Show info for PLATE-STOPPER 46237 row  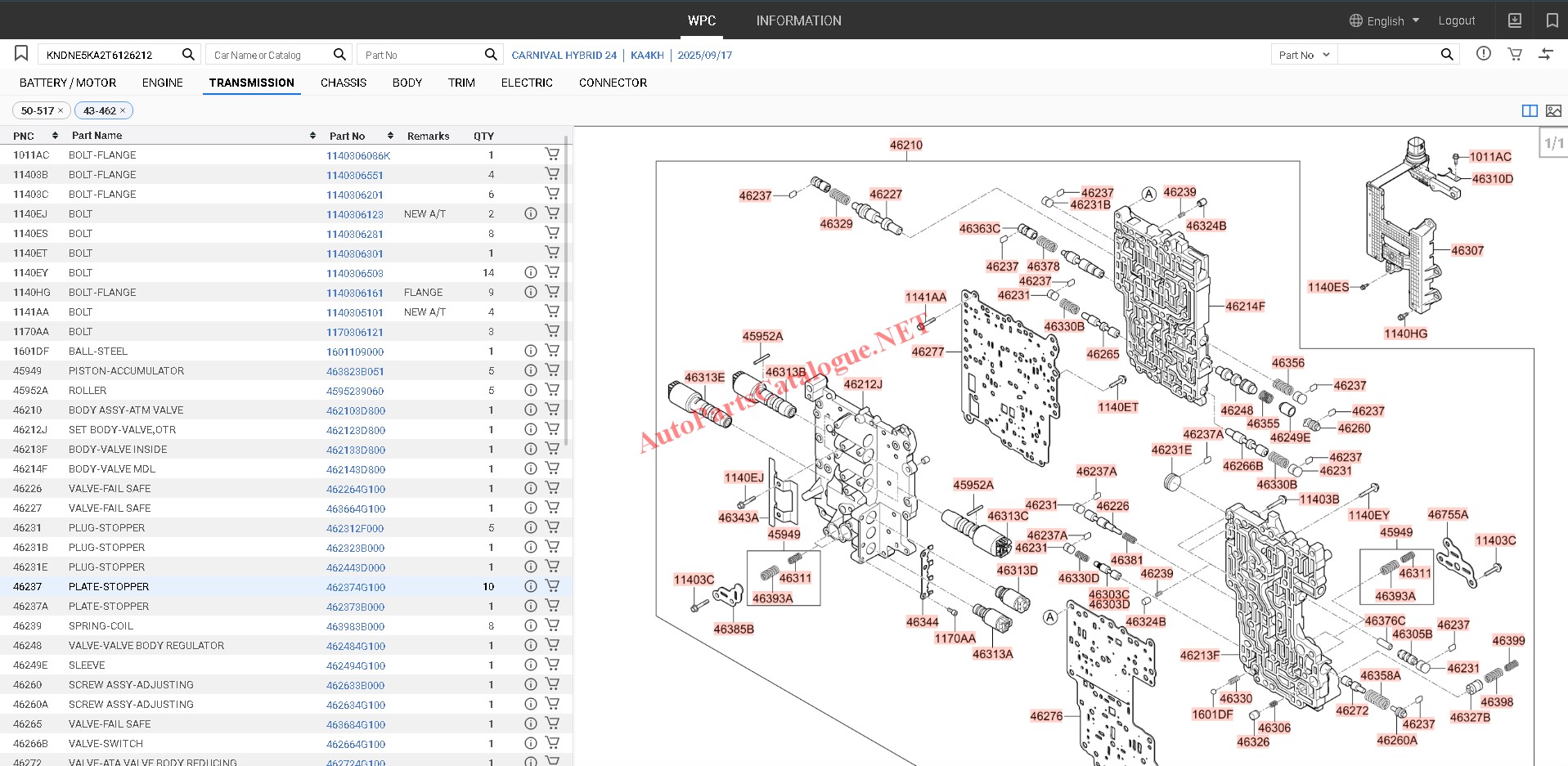(x=531, y=586)
